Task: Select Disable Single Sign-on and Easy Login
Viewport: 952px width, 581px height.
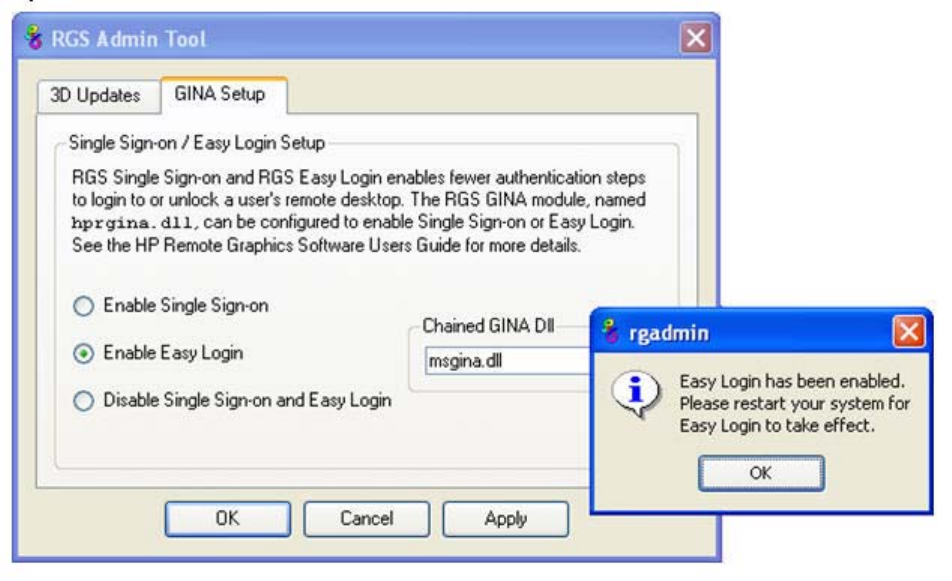Action: pyautogui.click(x=83, y=401)
